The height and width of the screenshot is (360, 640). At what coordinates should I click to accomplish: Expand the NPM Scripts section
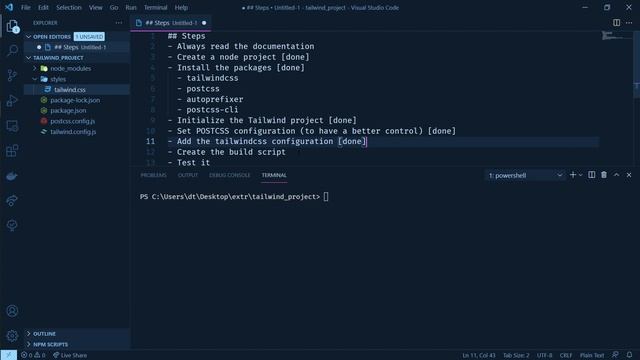click(29, 344)
